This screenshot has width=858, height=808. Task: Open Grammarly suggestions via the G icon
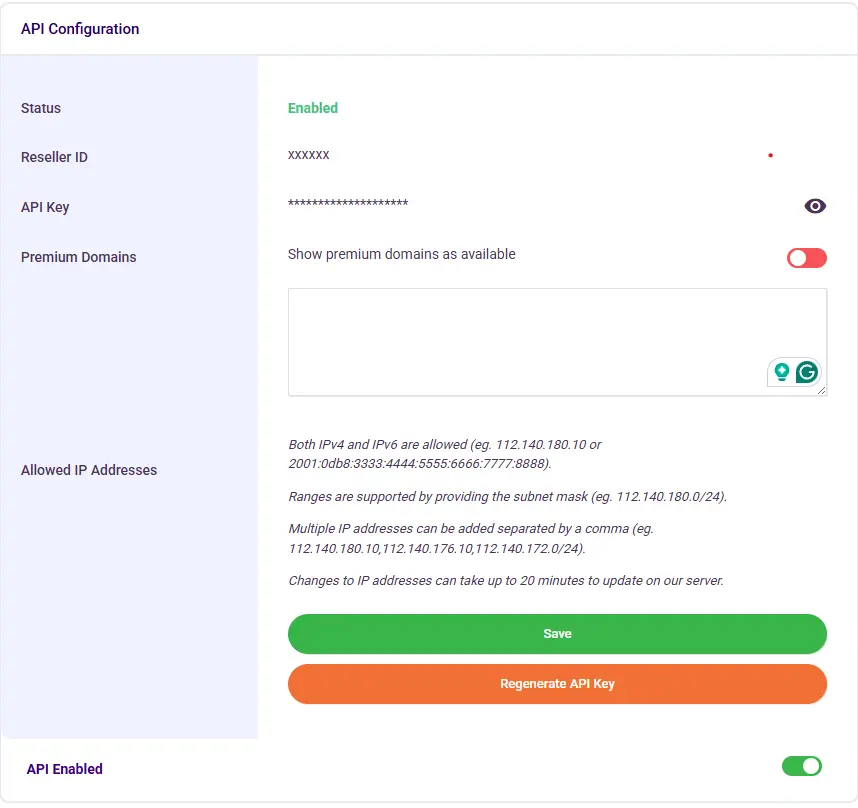click(x=806, y=372)
